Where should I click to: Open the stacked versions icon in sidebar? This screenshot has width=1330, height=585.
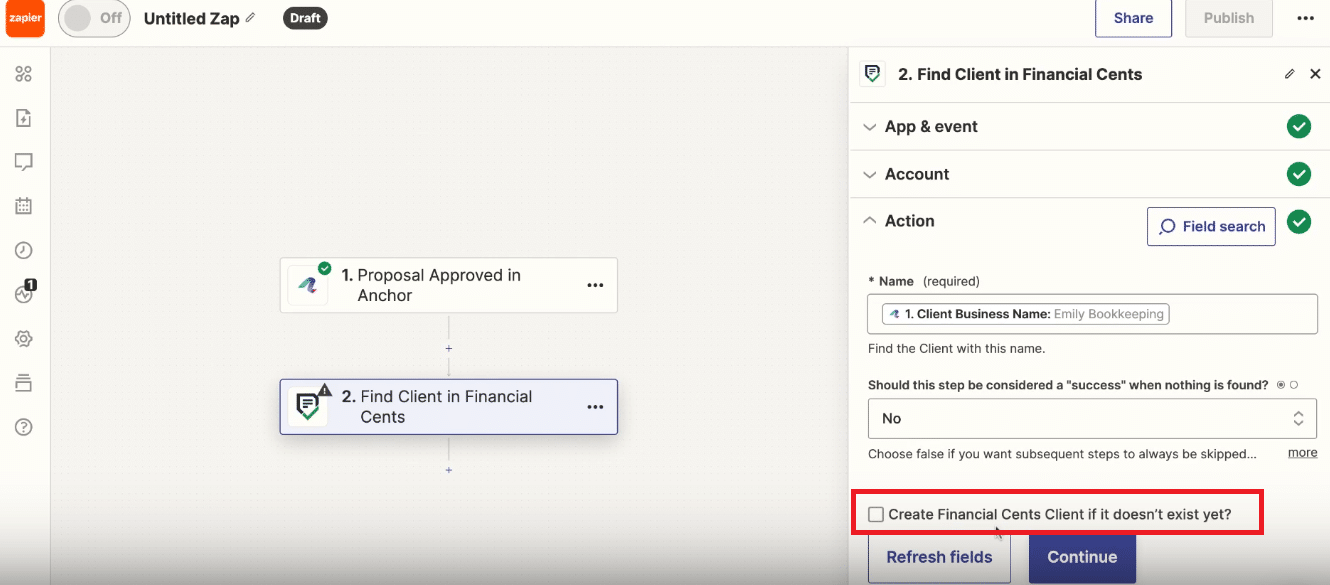tap(24, 383)
